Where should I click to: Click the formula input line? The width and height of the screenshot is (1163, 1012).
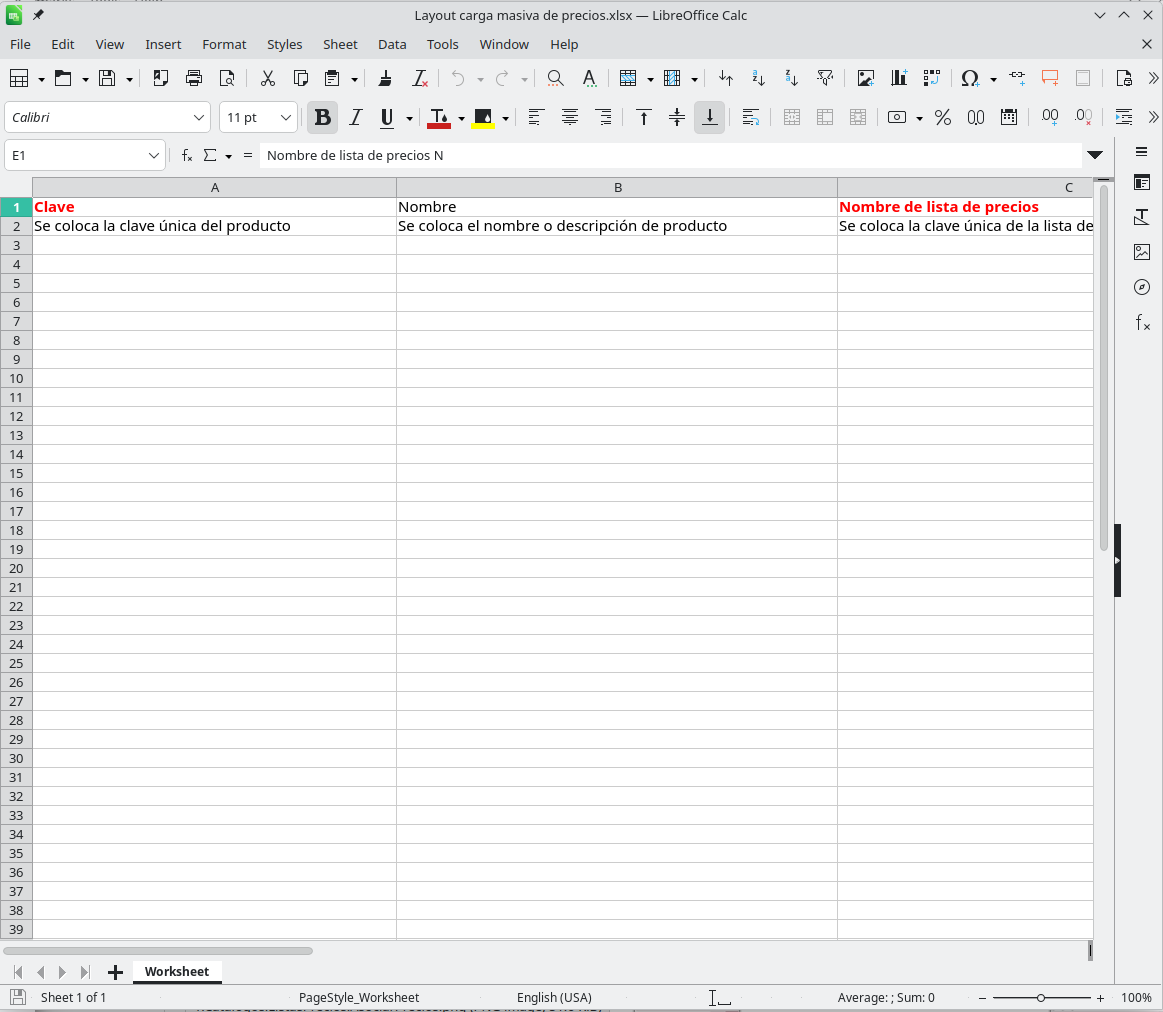click(670, 155)
